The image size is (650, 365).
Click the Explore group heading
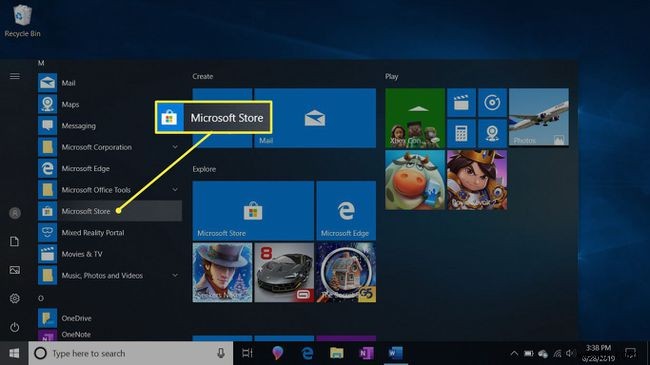tap(204, 169)
